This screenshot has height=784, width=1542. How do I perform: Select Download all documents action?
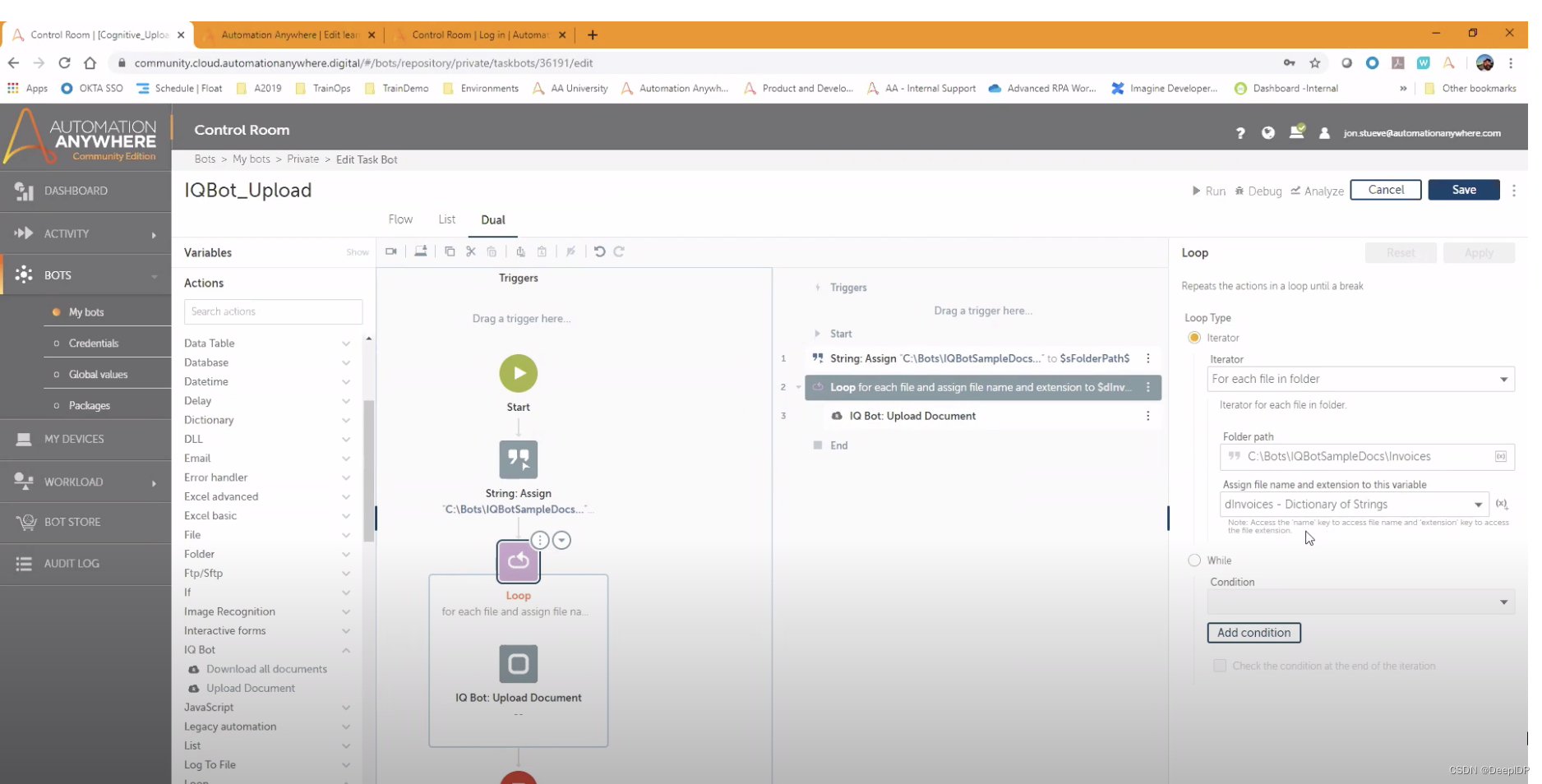tap(266, 669)
